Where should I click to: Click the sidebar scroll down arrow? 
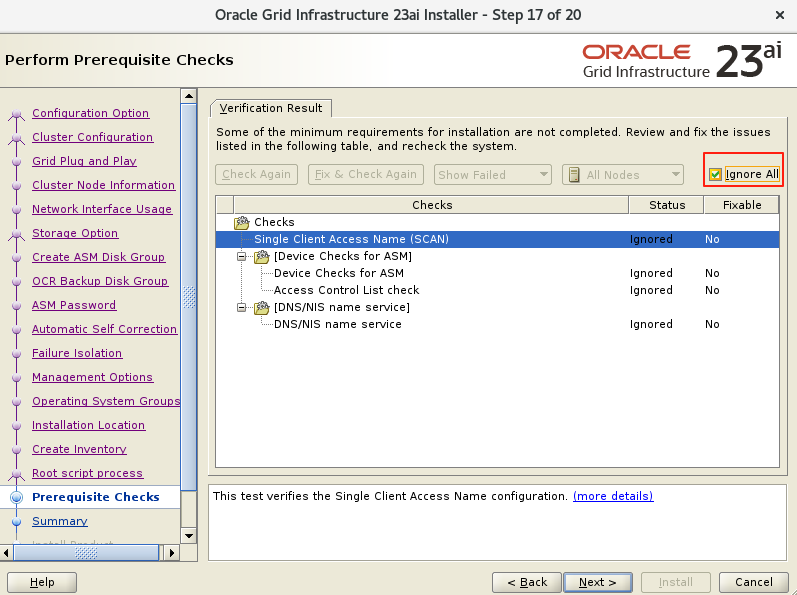189,536
